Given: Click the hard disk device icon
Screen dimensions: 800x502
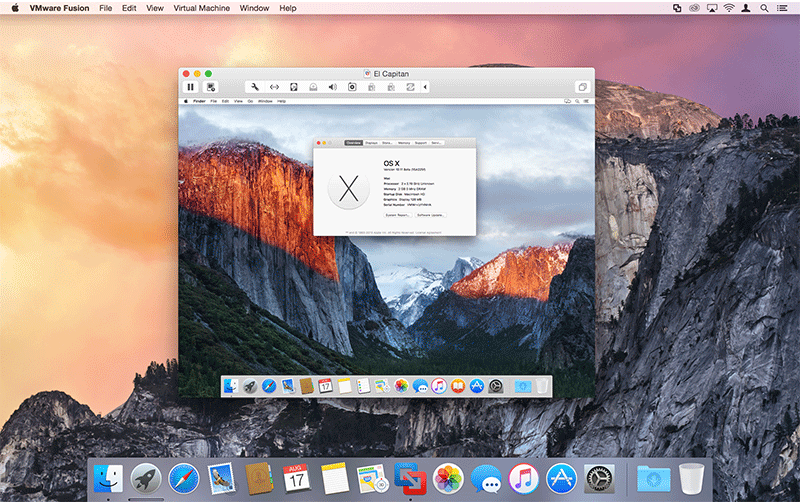Looking at the screenshot, I should (x=293, y=87).
